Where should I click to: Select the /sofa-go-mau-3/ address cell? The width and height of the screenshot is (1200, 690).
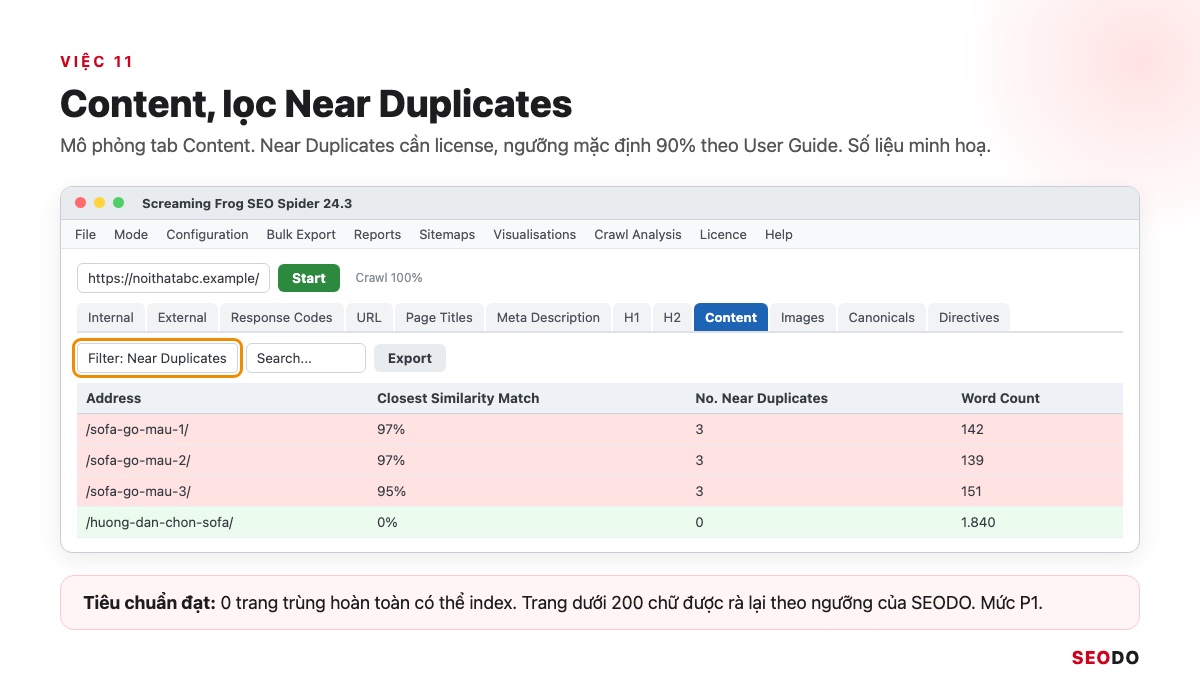(138, 491)
